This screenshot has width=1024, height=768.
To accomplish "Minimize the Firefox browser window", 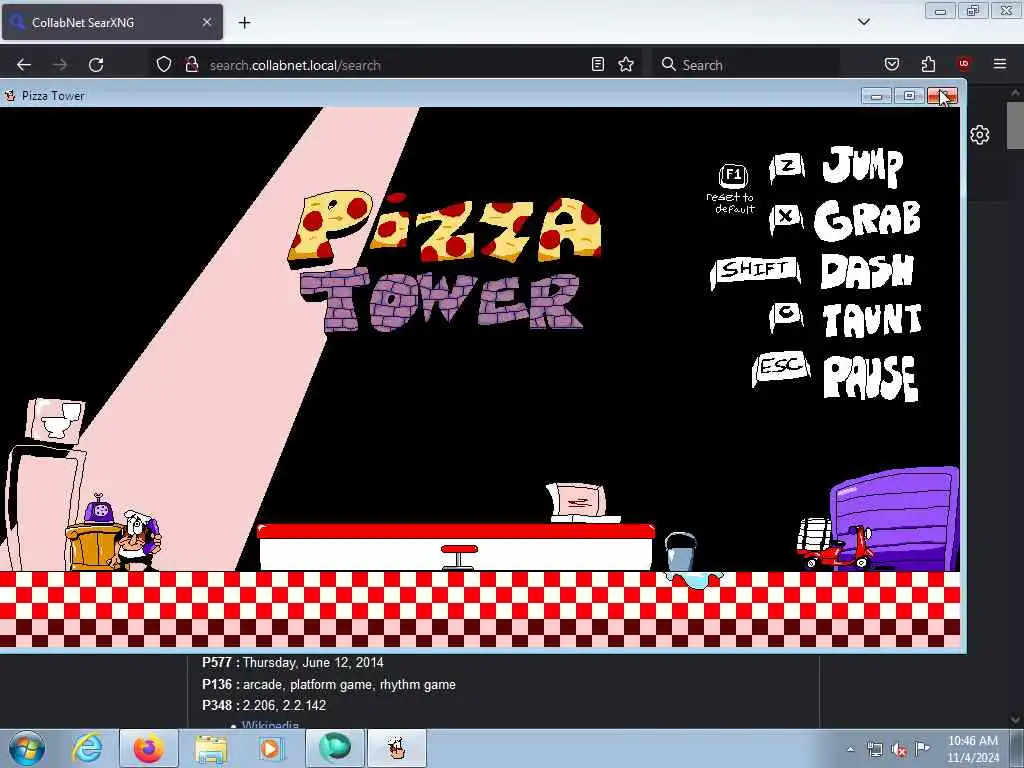I will (940, 10).
